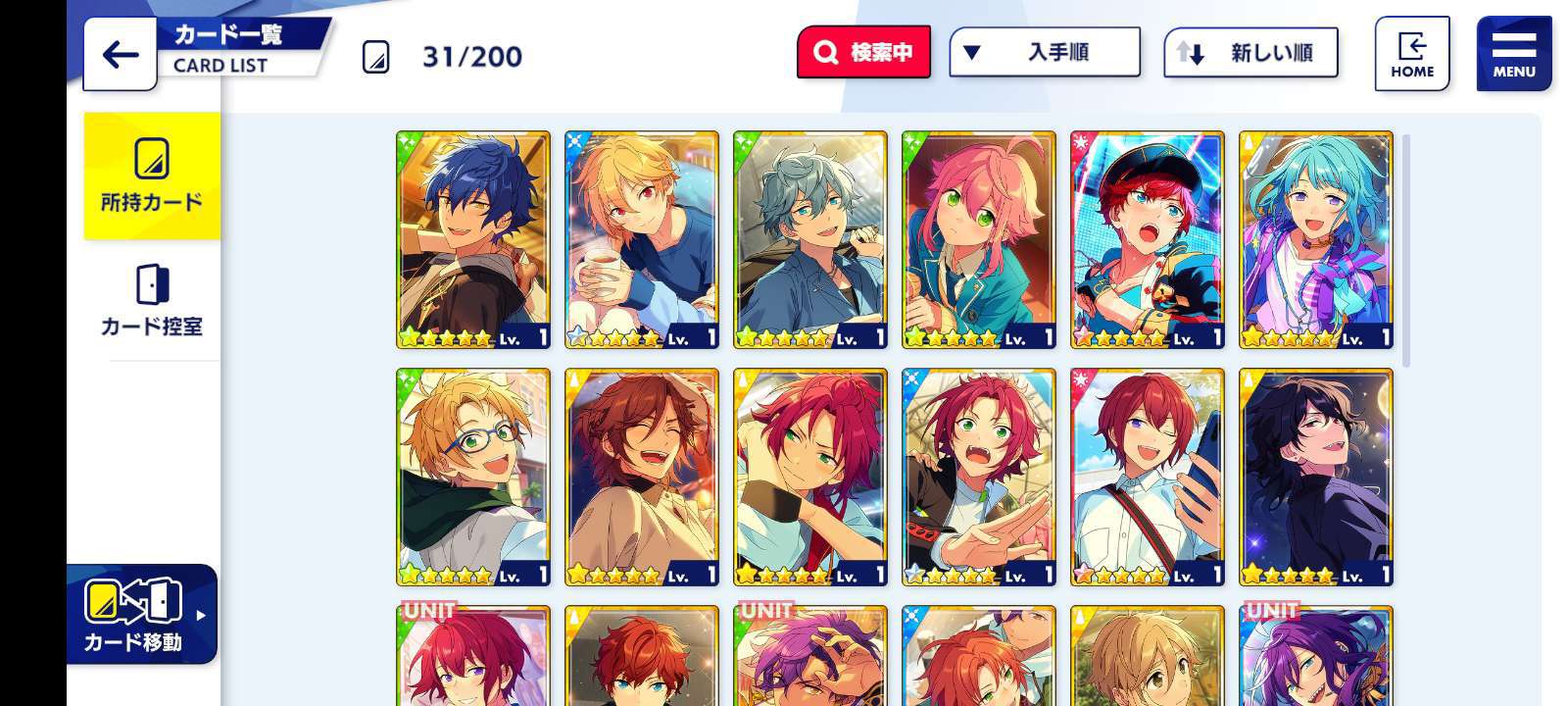Select the blonde boy holding cup card

[642, 240]
